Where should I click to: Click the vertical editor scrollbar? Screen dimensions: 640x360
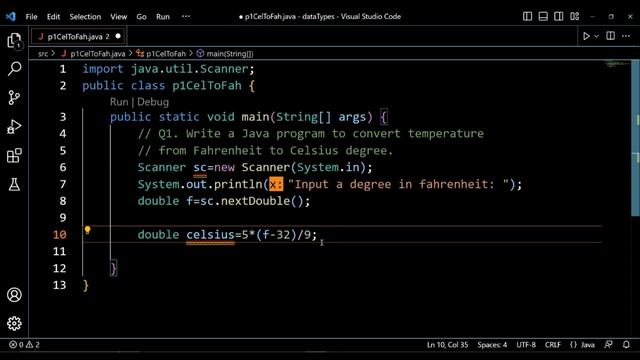[x=636, y=138]
